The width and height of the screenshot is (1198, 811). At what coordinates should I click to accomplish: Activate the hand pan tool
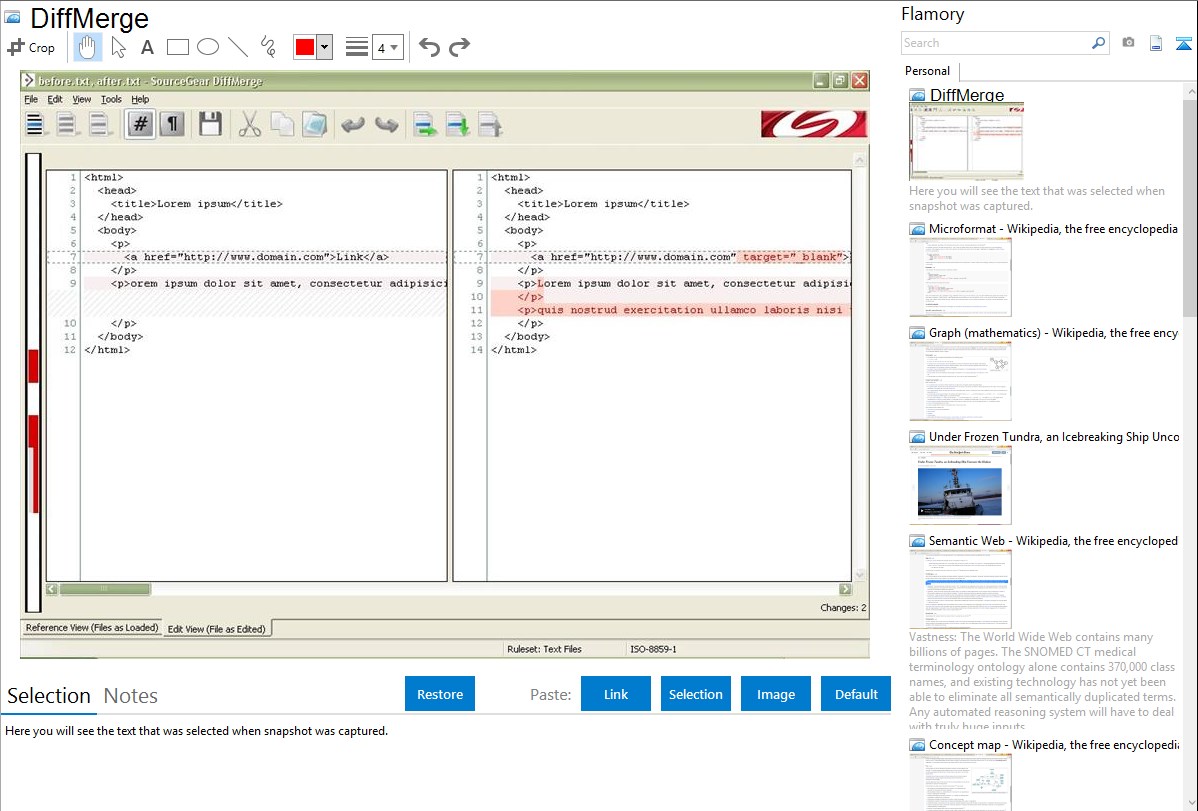[x=87, y=47]
